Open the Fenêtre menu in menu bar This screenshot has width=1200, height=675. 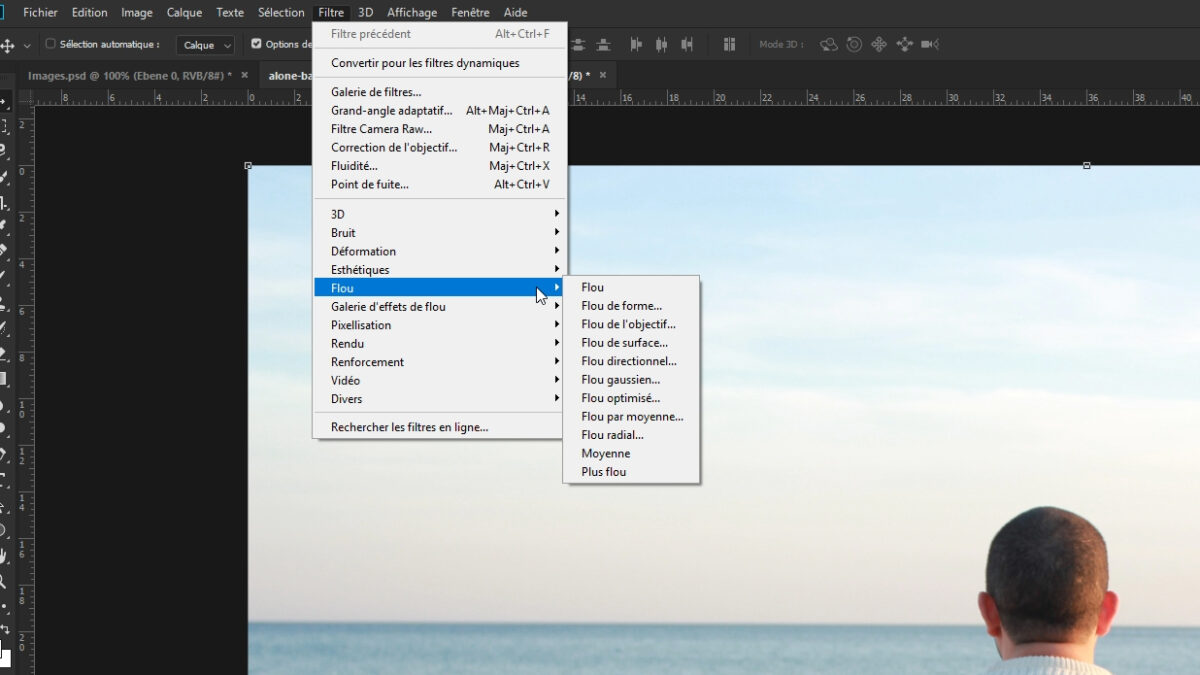pos(470,13)
